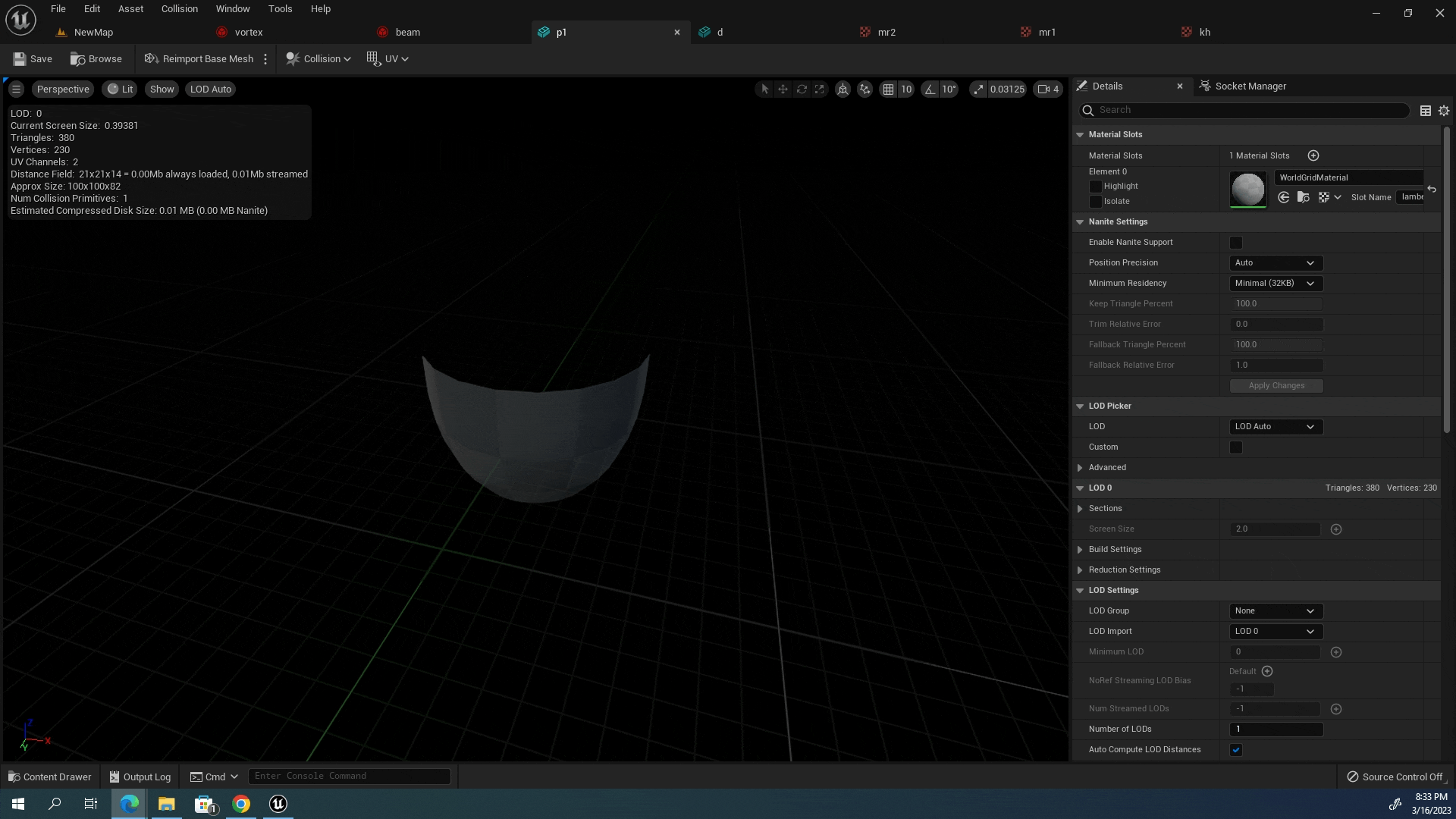Open the Content Drawer
This screenshot has height=819, width=1456.
(x=49, y=777)
